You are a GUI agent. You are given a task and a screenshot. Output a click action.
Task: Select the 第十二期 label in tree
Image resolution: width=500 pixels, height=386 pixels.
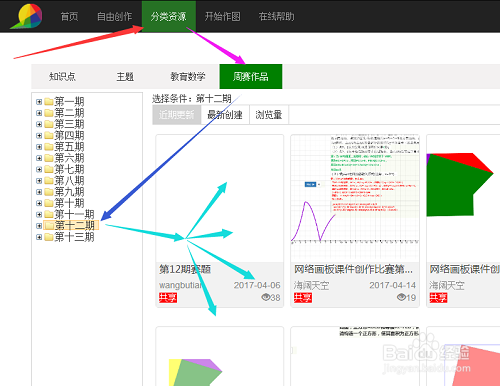pos(75,226)
